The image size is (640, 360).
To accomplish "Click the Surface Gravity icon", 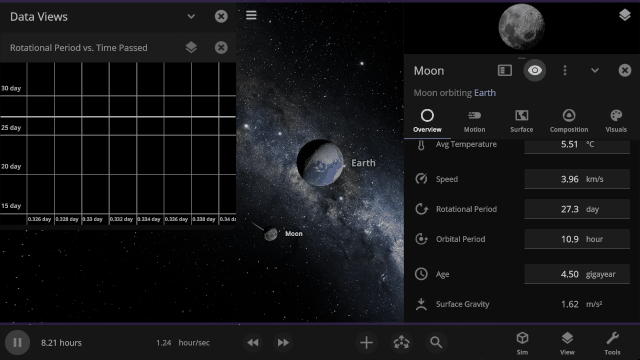I will click(x=421, y=304).
